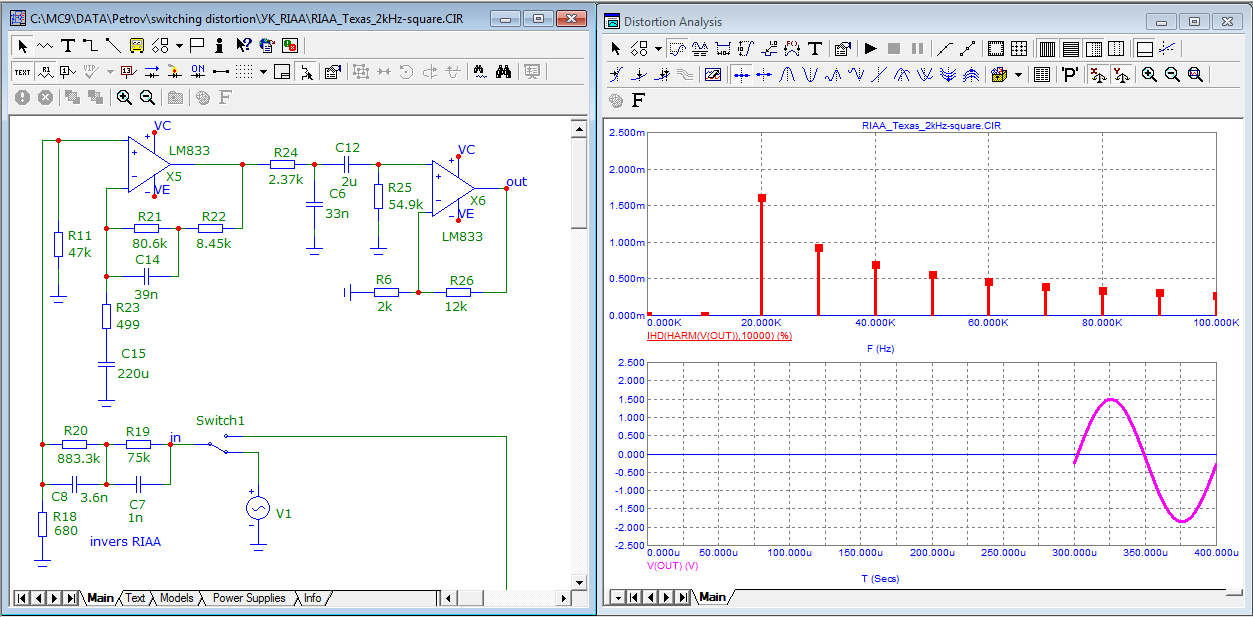The width and height of the screenshot is (1253, 617).
Task: Toggle pin connections ON indicator
Action: 197,71
